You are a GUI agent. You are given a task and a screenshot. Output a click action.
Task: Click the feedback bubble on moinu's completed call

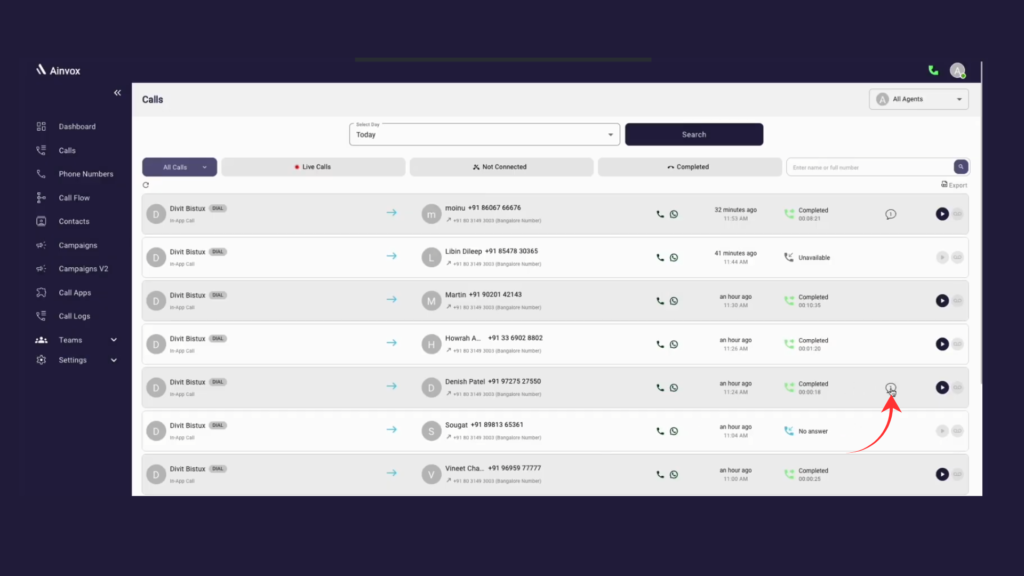891,213
